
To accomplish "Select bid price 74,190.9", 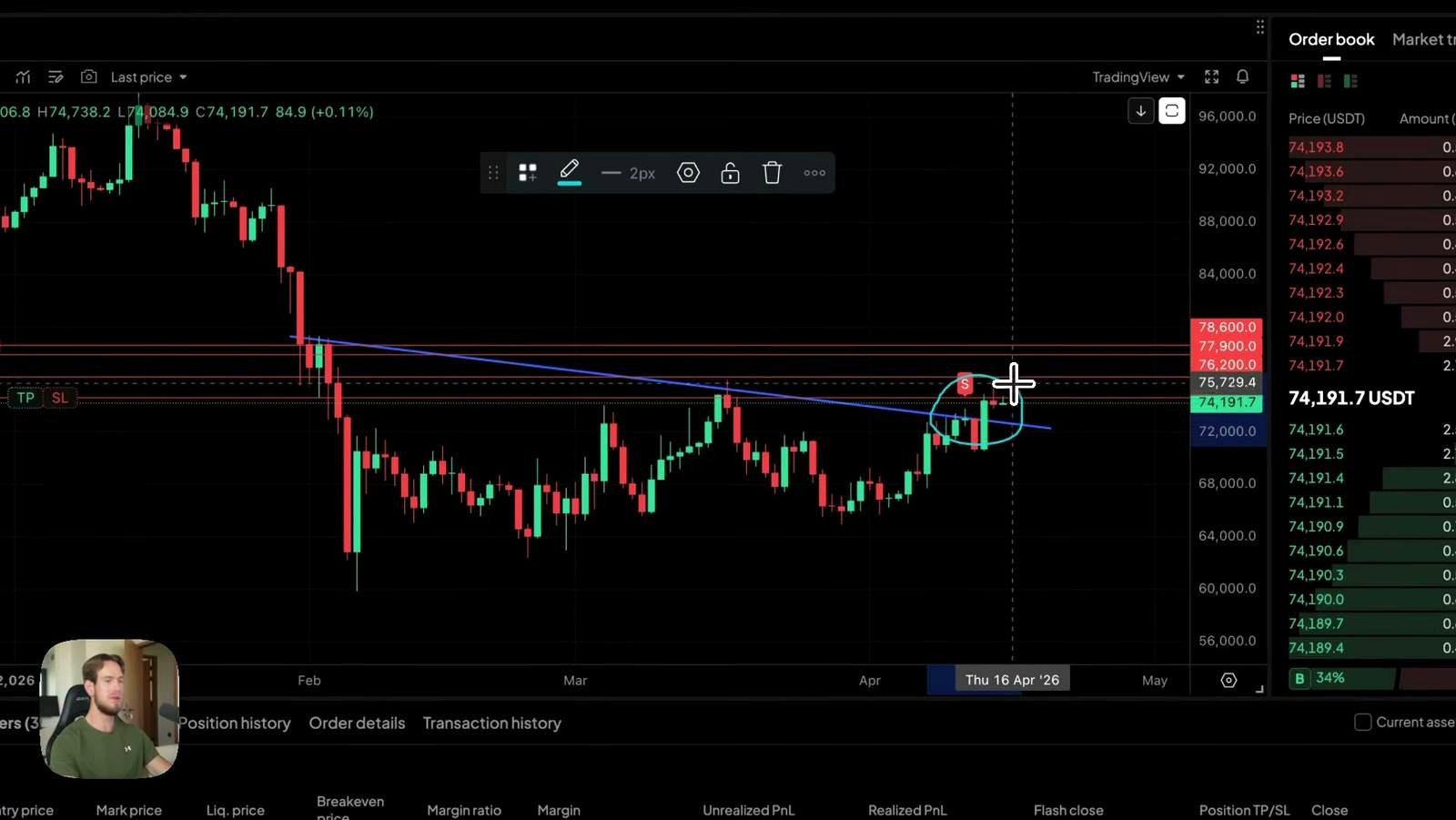I will click(x=1316, y=526).
